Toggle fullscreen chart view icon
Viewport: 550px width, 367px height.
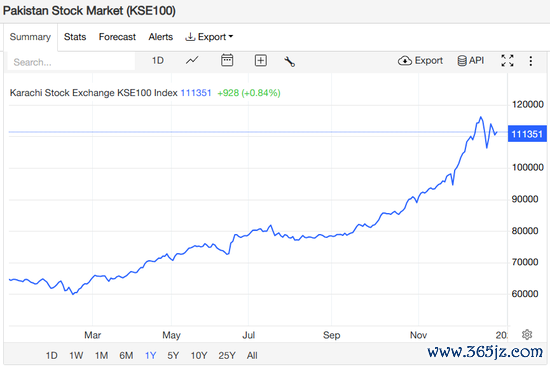pyautogui.click(x=507, y=61)
